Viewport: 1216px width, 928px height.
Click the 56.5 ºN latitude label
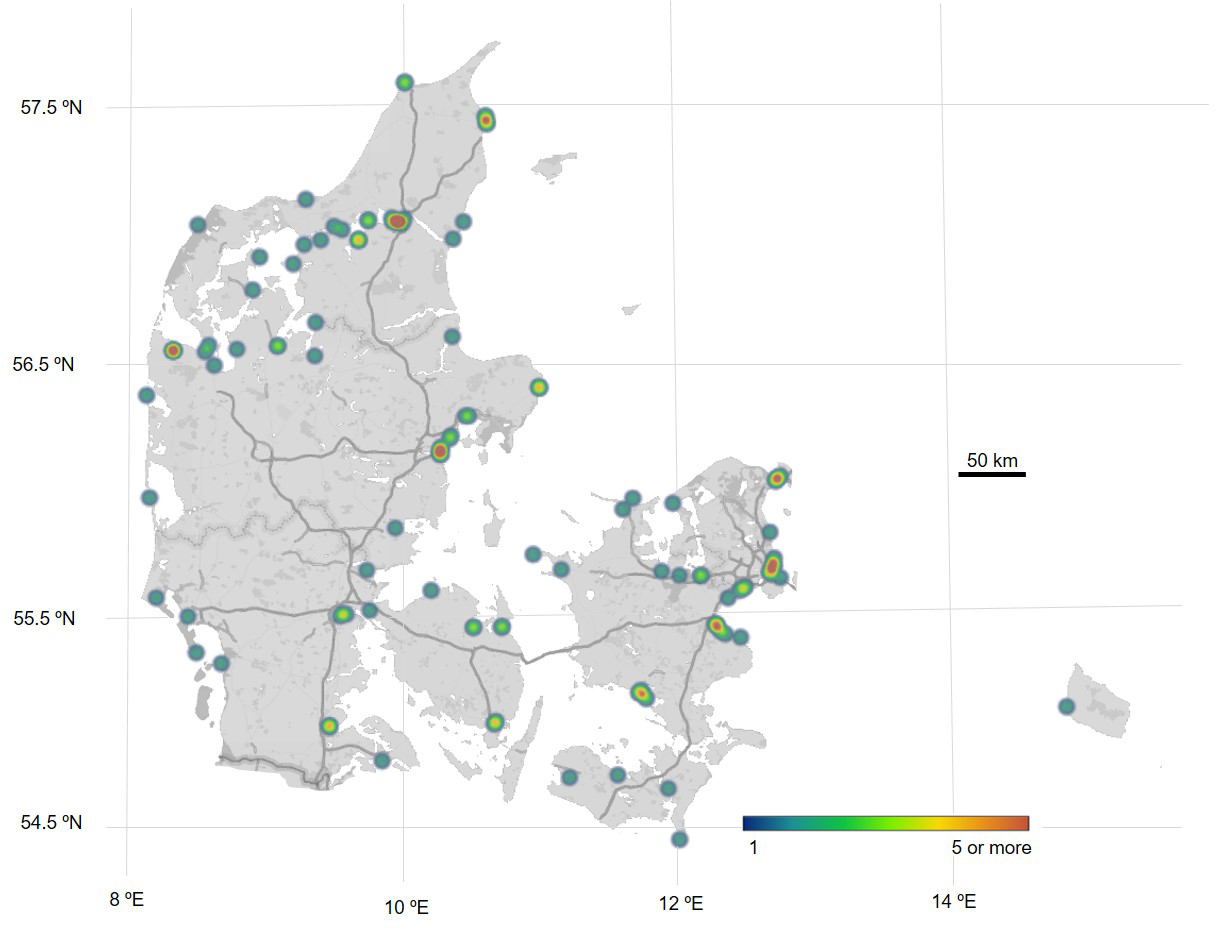click(44, 365)
